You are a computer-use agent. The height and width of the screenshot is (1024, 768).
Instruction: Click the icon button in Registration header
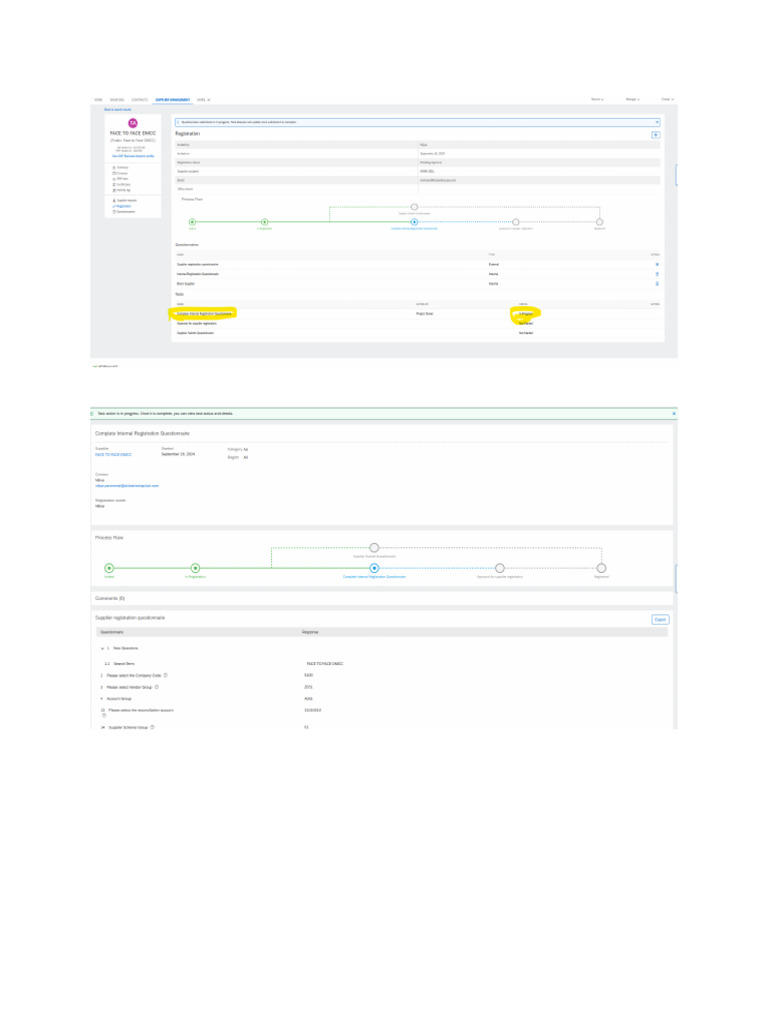click(655, 133)
